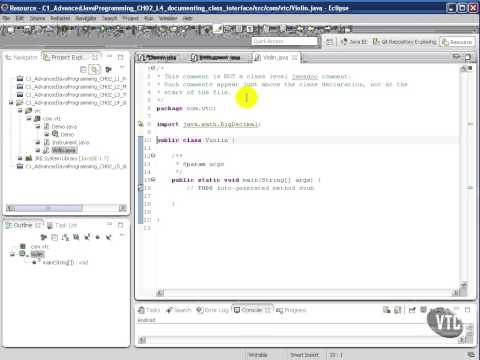Click the Smart Insert status field

pyautogui.click(x=304, y=355)
